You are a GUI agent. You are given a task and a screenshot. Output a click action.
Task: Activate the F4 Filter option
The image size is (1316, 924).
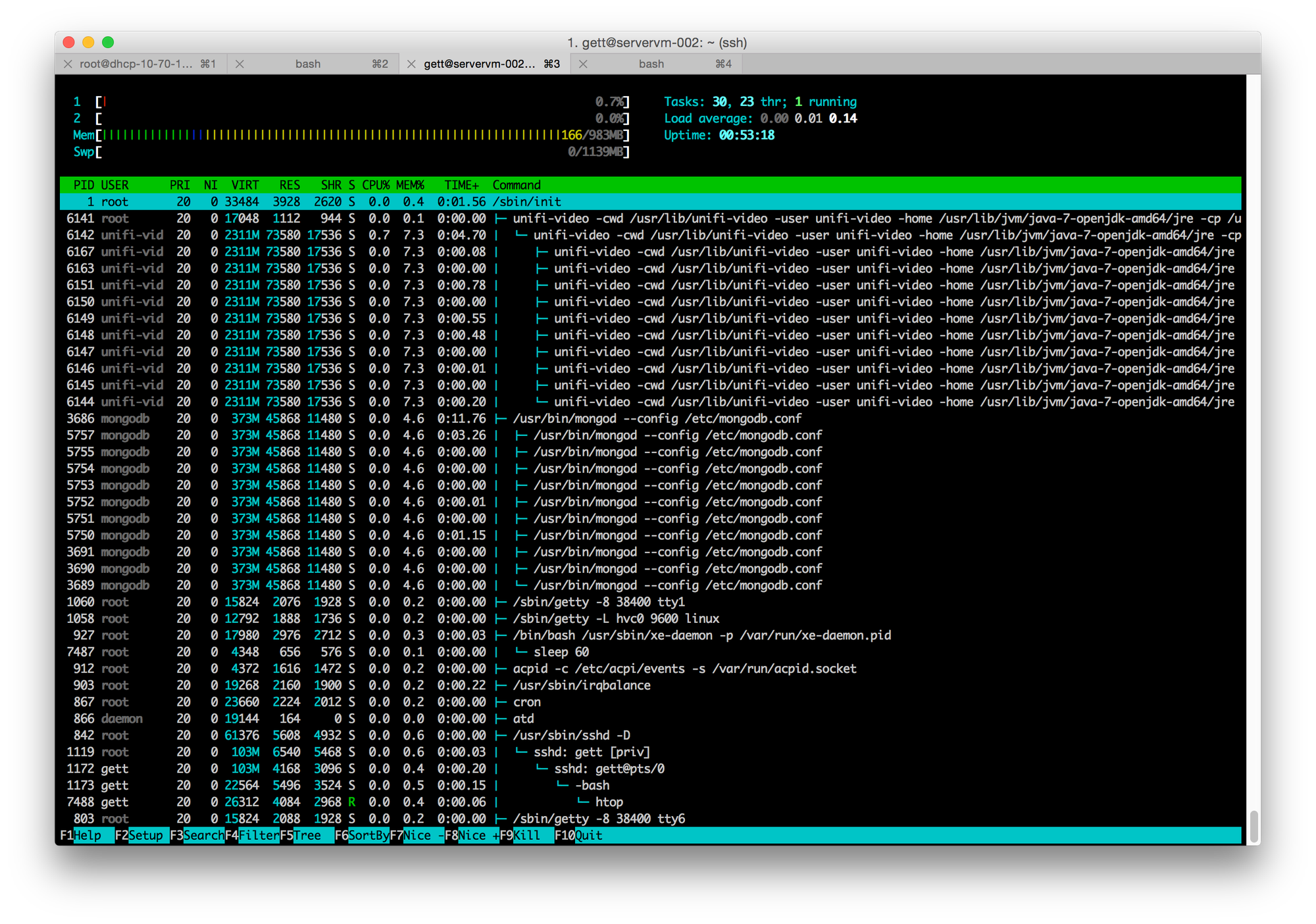(x=259, y=835)
